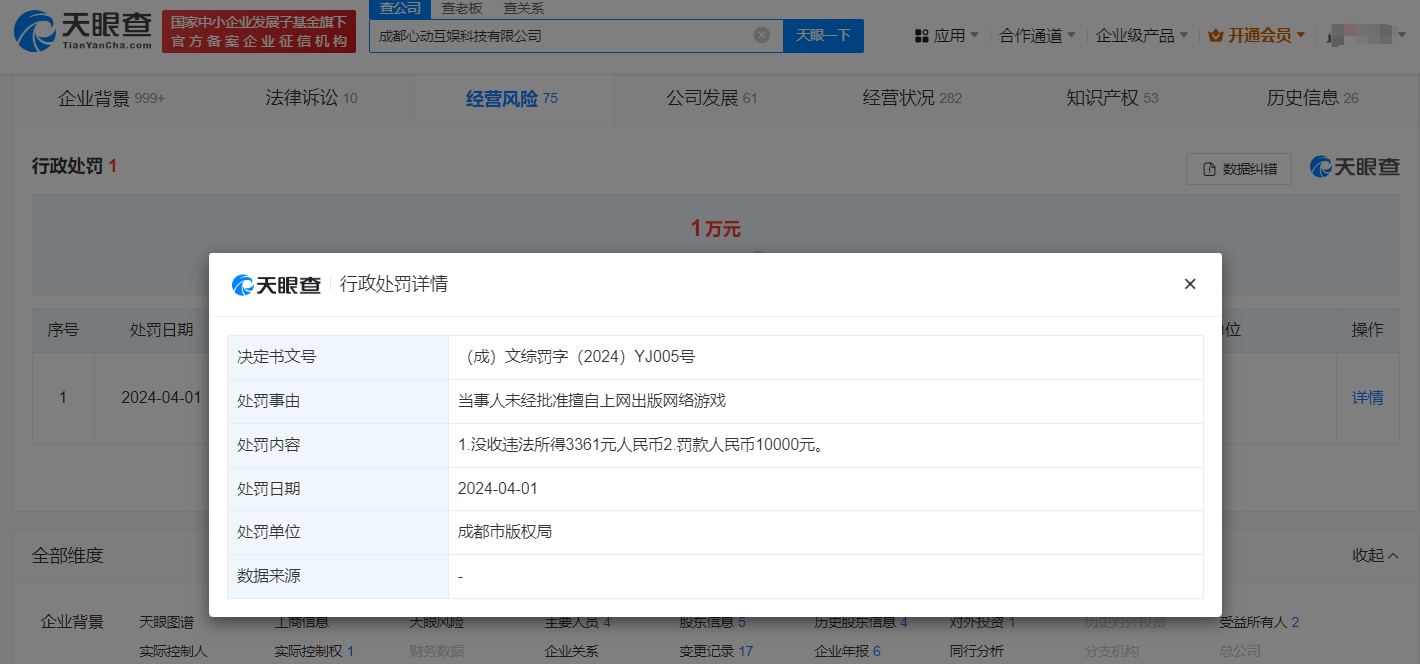The height and width of the screenshot is (664, 1420).
Task: Open 历史股东信息 link
Action: (x=861, y=622)
